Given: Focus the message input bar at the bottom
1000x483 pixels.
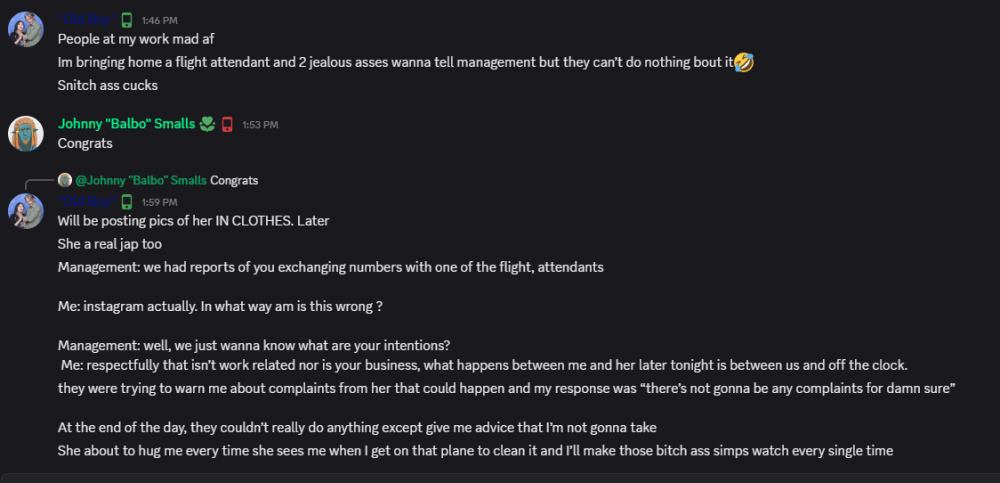Looking at the screenshot, I should pyautogui.click(x=500, y=476).
